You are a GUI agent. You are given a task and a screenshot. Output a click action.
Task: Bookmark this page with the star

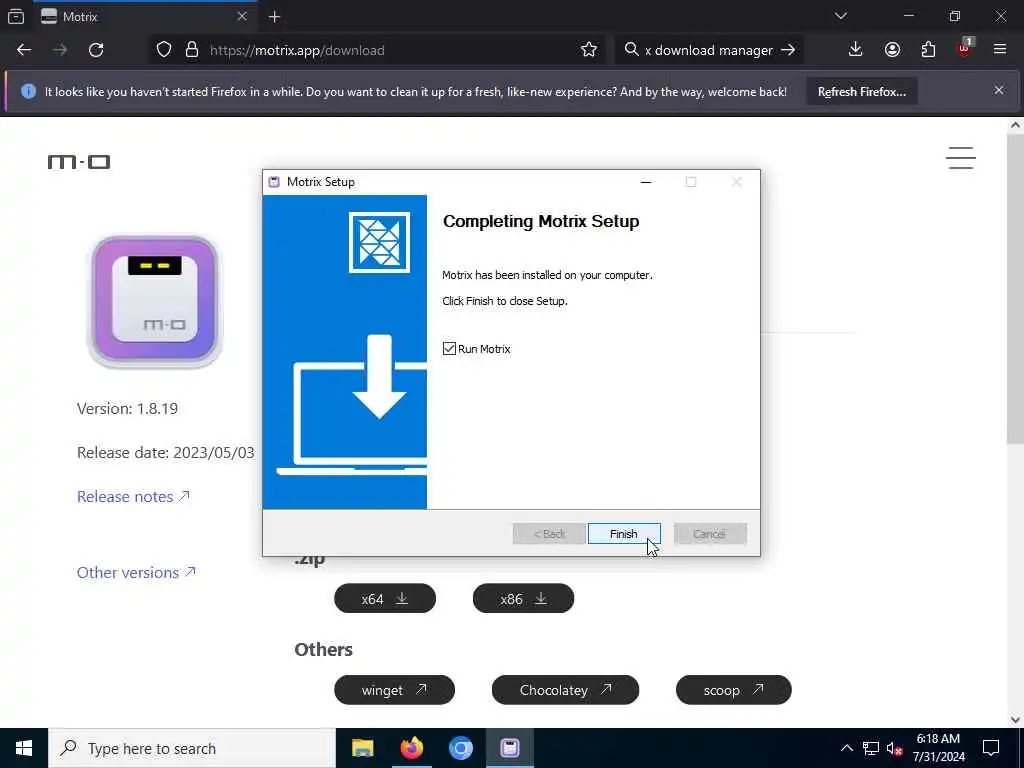(588, 50)
